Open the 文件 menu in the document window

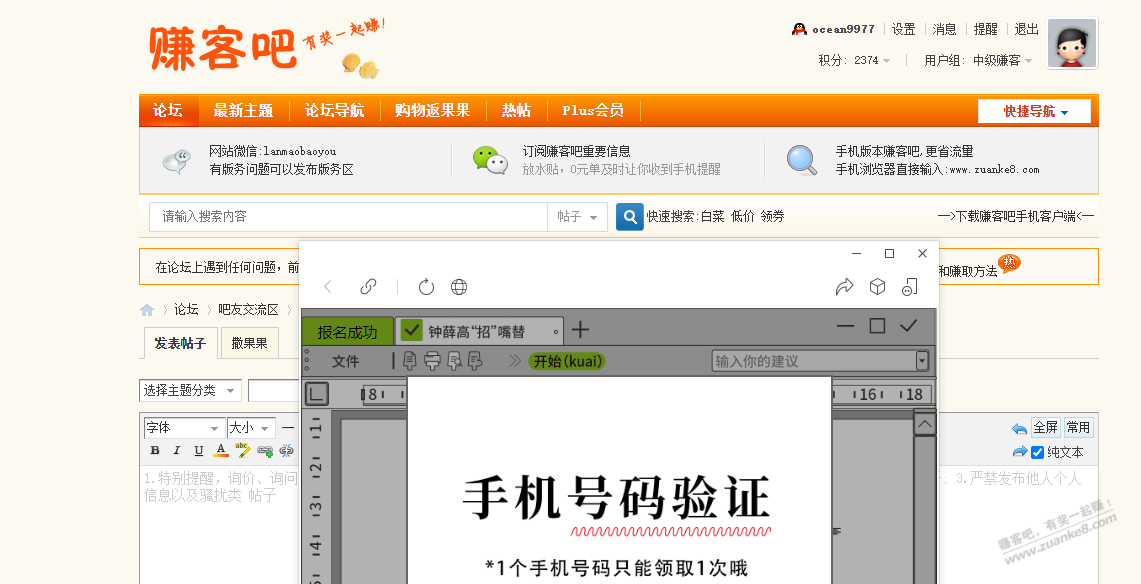tap(344, 361)
